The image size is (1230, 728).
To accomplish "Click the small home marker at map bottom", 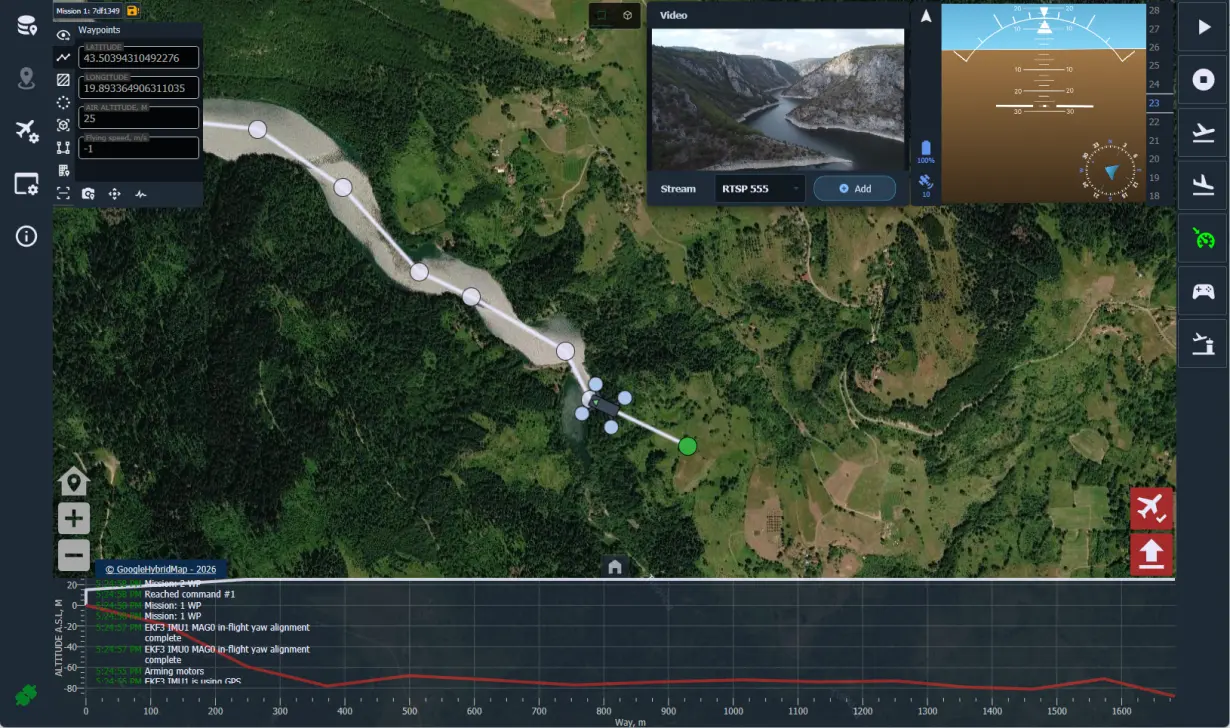I will tap(615, 567).
